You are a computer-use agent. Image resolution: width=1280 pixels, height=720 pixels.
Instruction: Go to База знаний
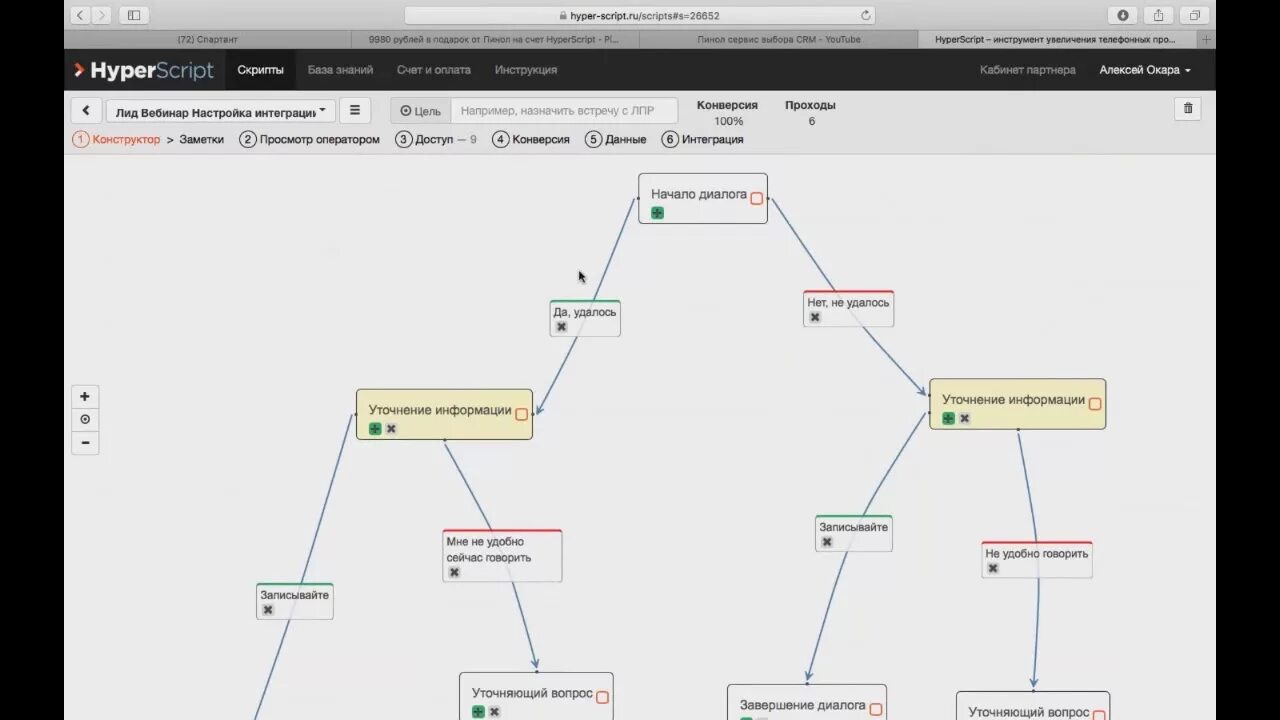click(x=340, y=70)
